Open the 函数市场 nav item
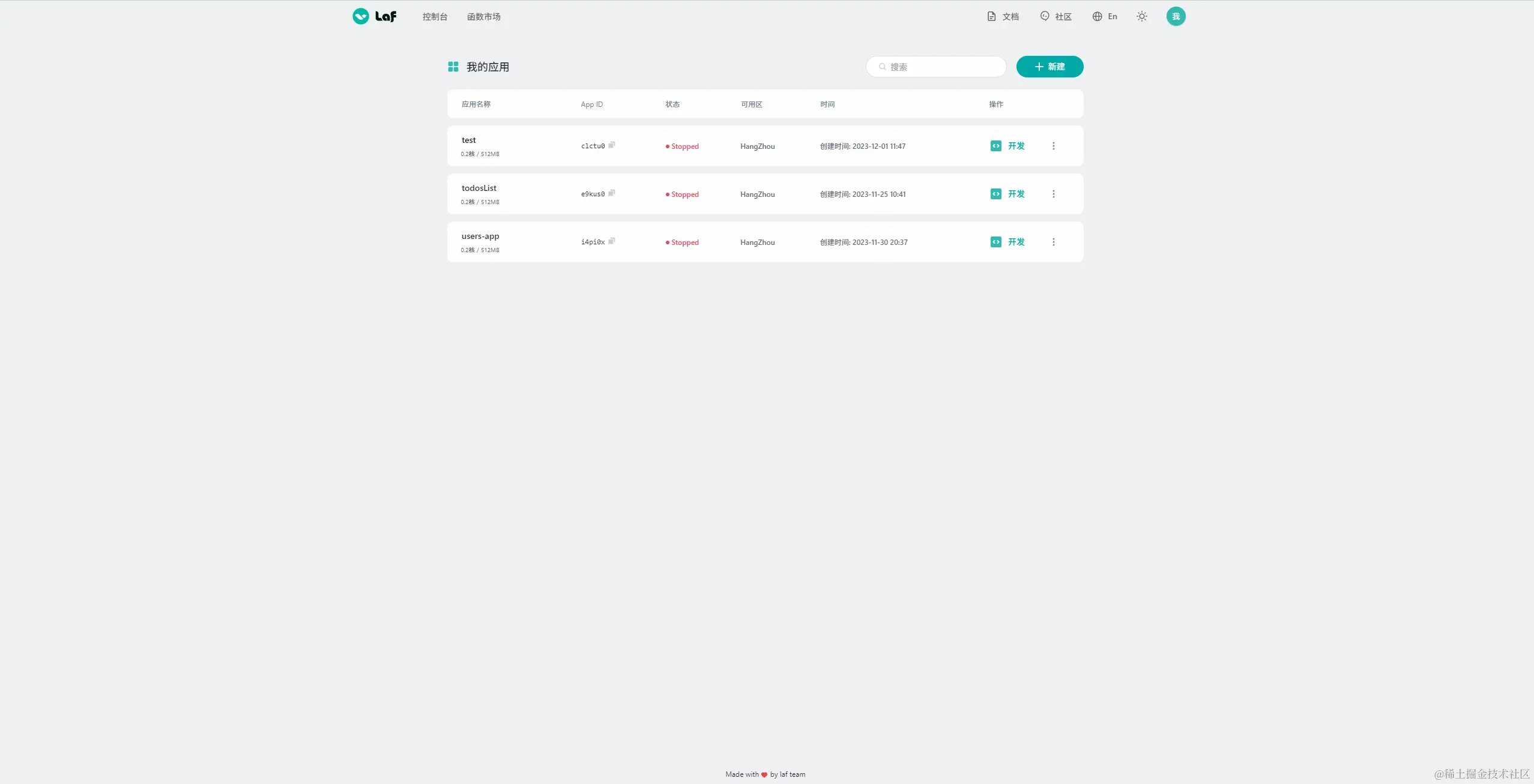Screen dimensions: 1534x784 click(x=483, y=17)
